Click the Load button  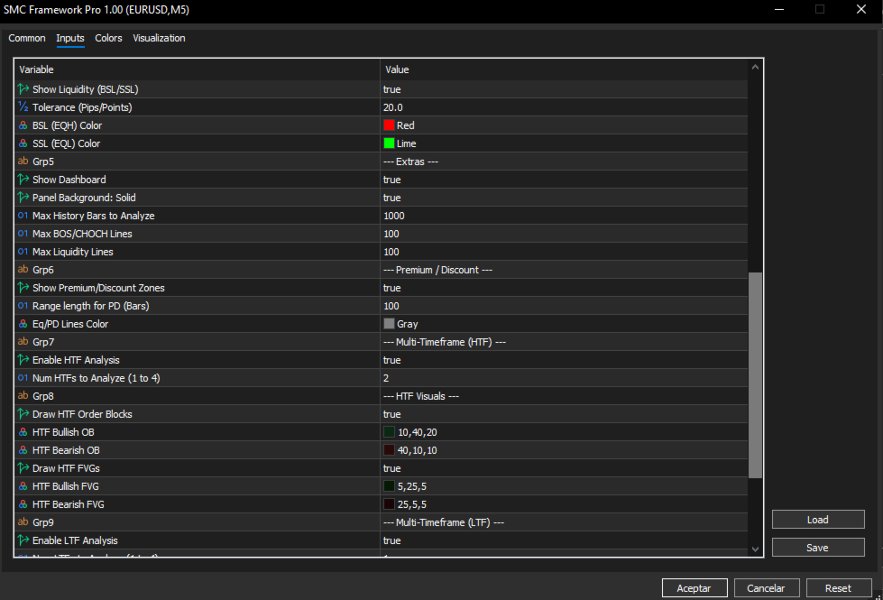818,519
